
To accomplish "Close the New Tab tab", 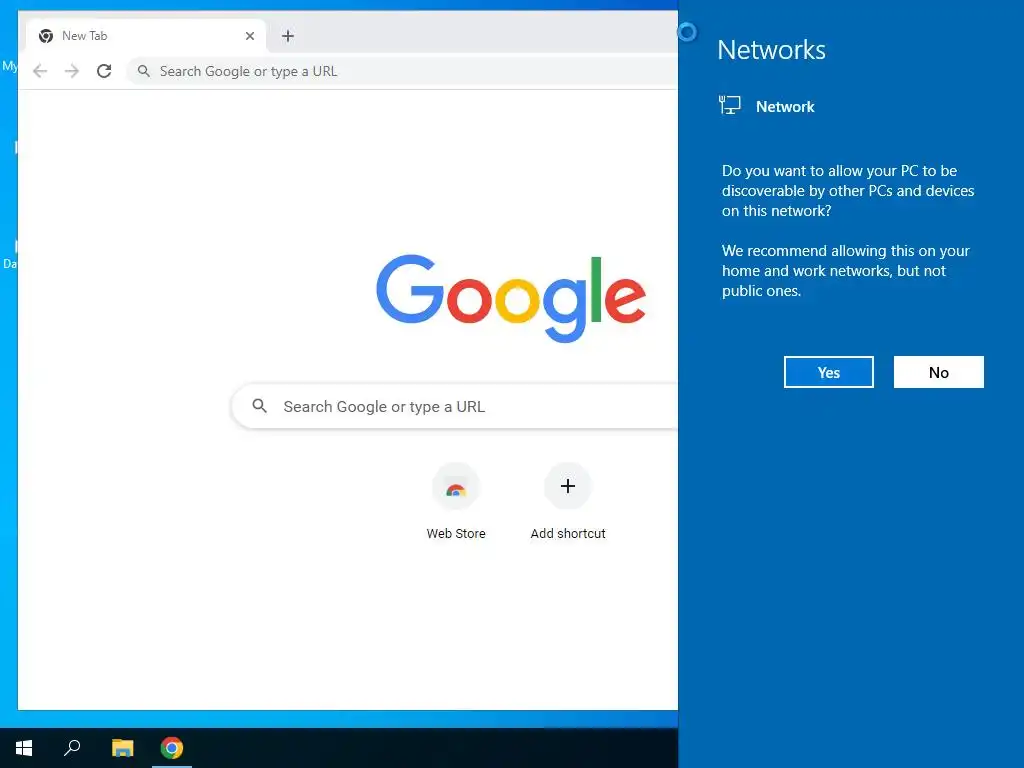I will point(249,36).
